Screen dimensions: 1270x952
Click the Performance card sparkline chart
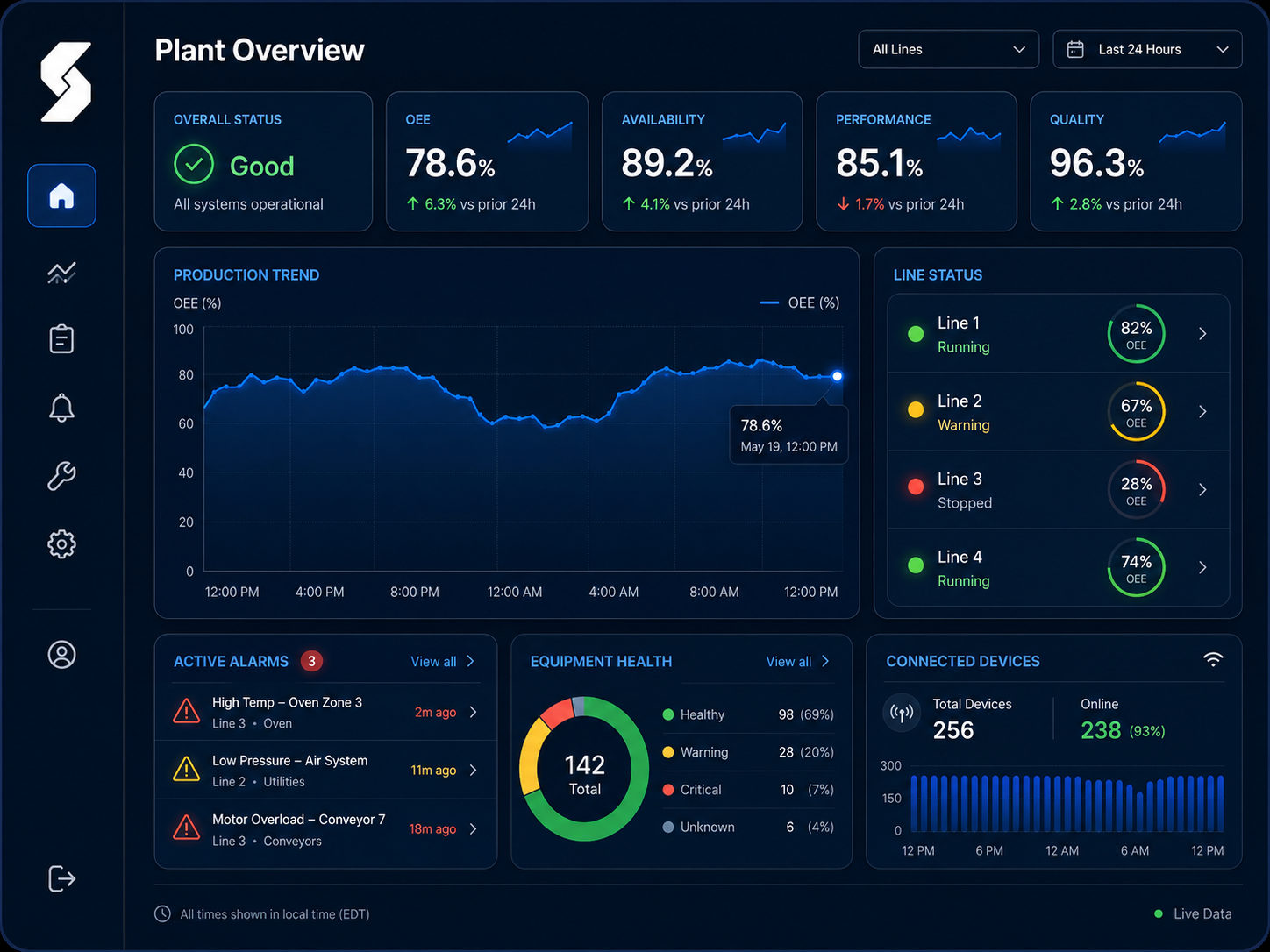(968, 138)
